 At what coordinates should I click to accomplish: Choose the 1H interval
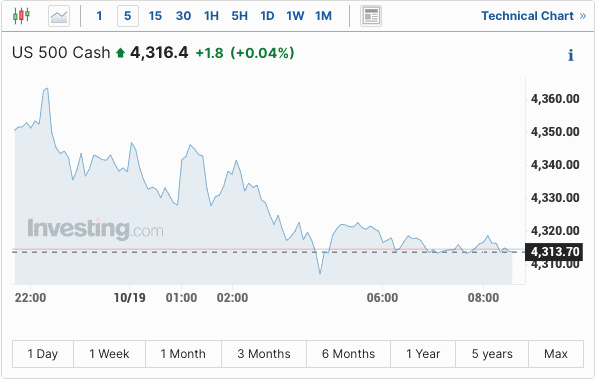pos(211,16)
